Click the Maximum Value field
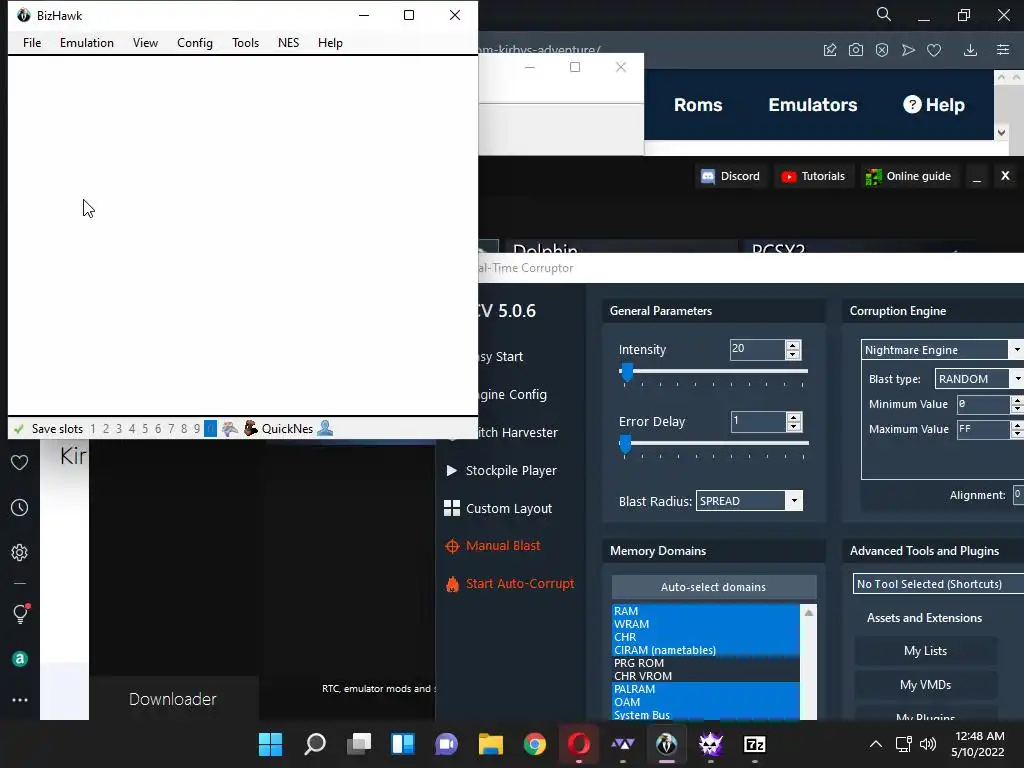The height and width of the screenshot is (768, 1024). (x=984, y=430)
